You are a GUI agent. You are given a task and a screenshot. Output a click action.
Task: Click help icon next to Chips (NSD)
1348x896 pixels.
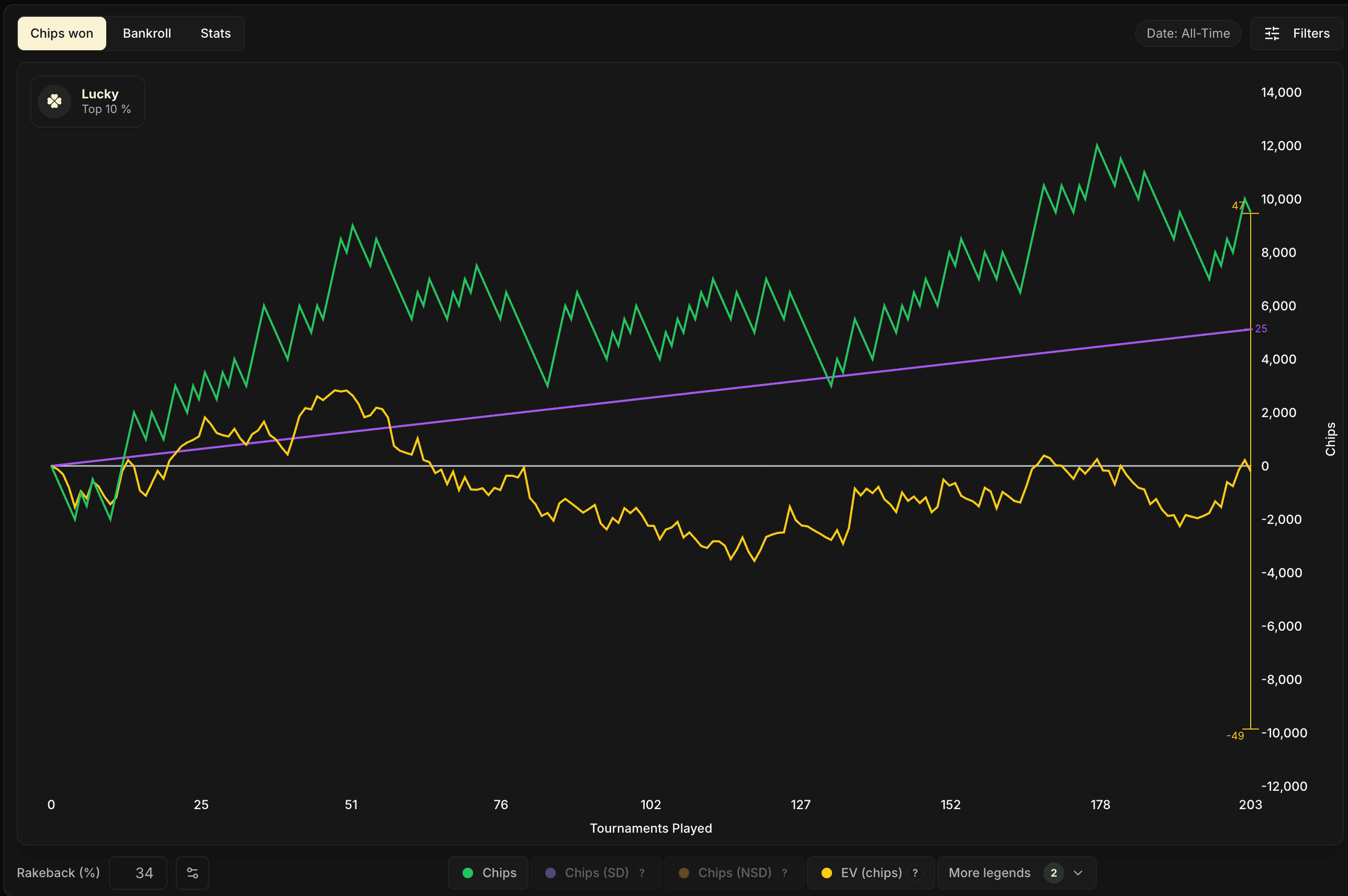click(784, 872)
